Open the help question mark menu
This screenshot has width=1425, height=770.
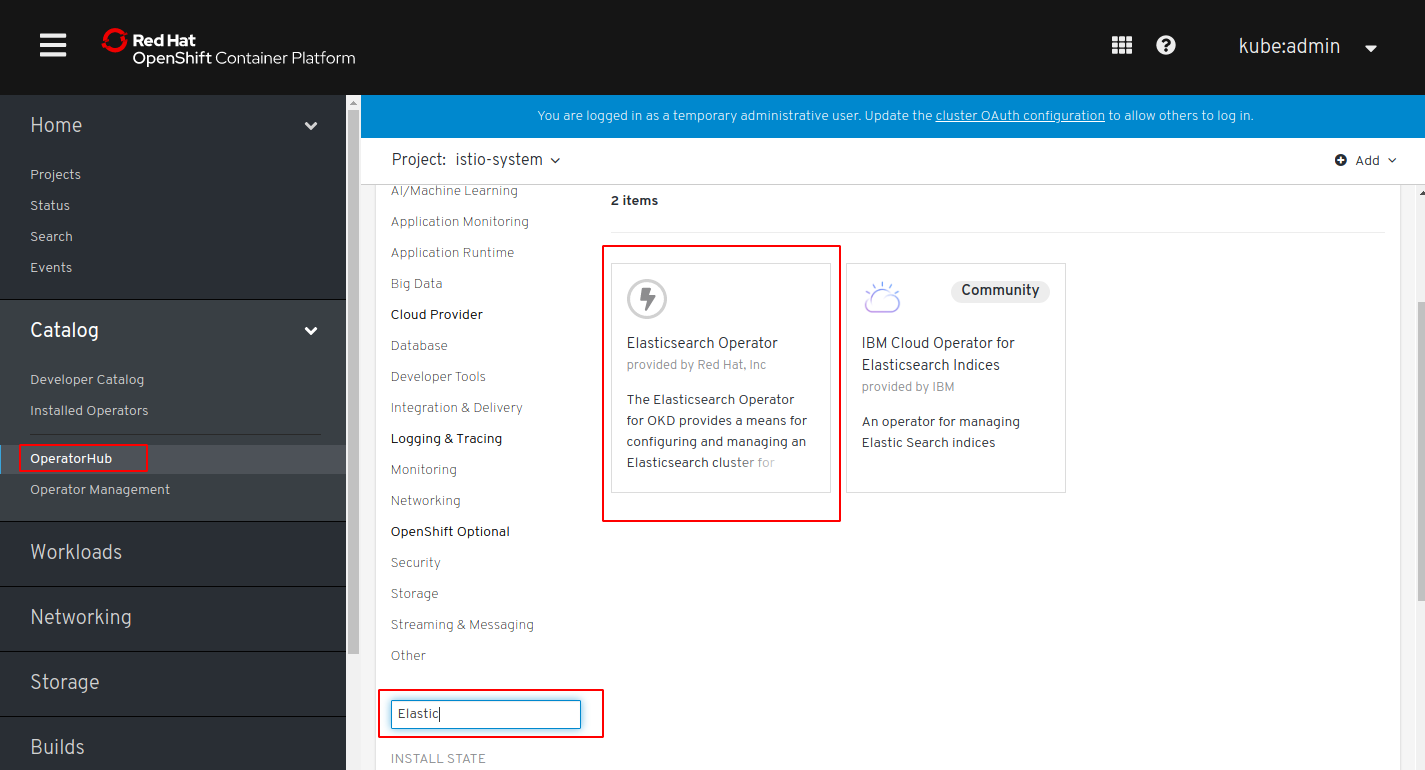[1166, 45]
